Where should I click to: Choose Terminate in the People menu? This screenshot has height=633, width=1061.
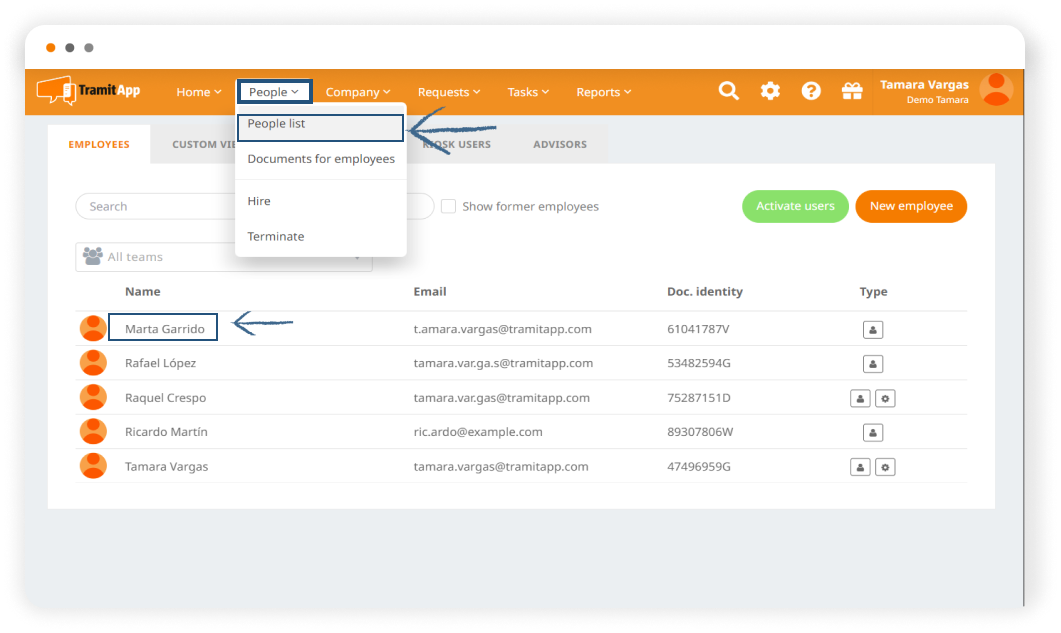tap(276, 237)
